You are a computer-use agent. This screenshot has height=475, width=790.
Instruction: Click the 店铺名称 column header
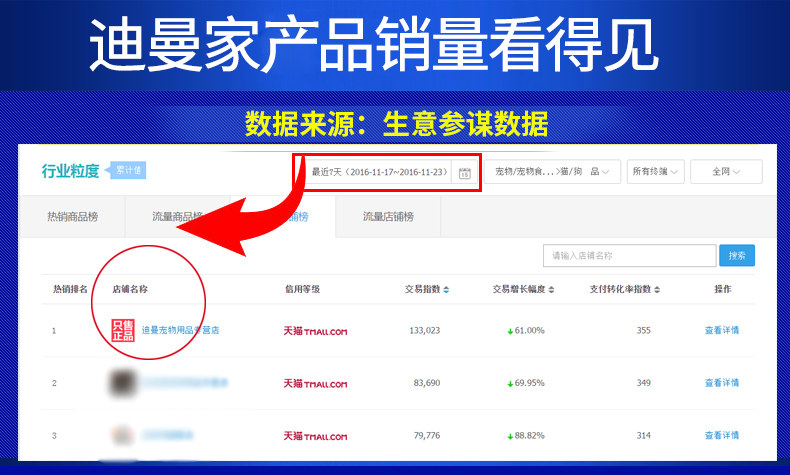coord(130,289)
